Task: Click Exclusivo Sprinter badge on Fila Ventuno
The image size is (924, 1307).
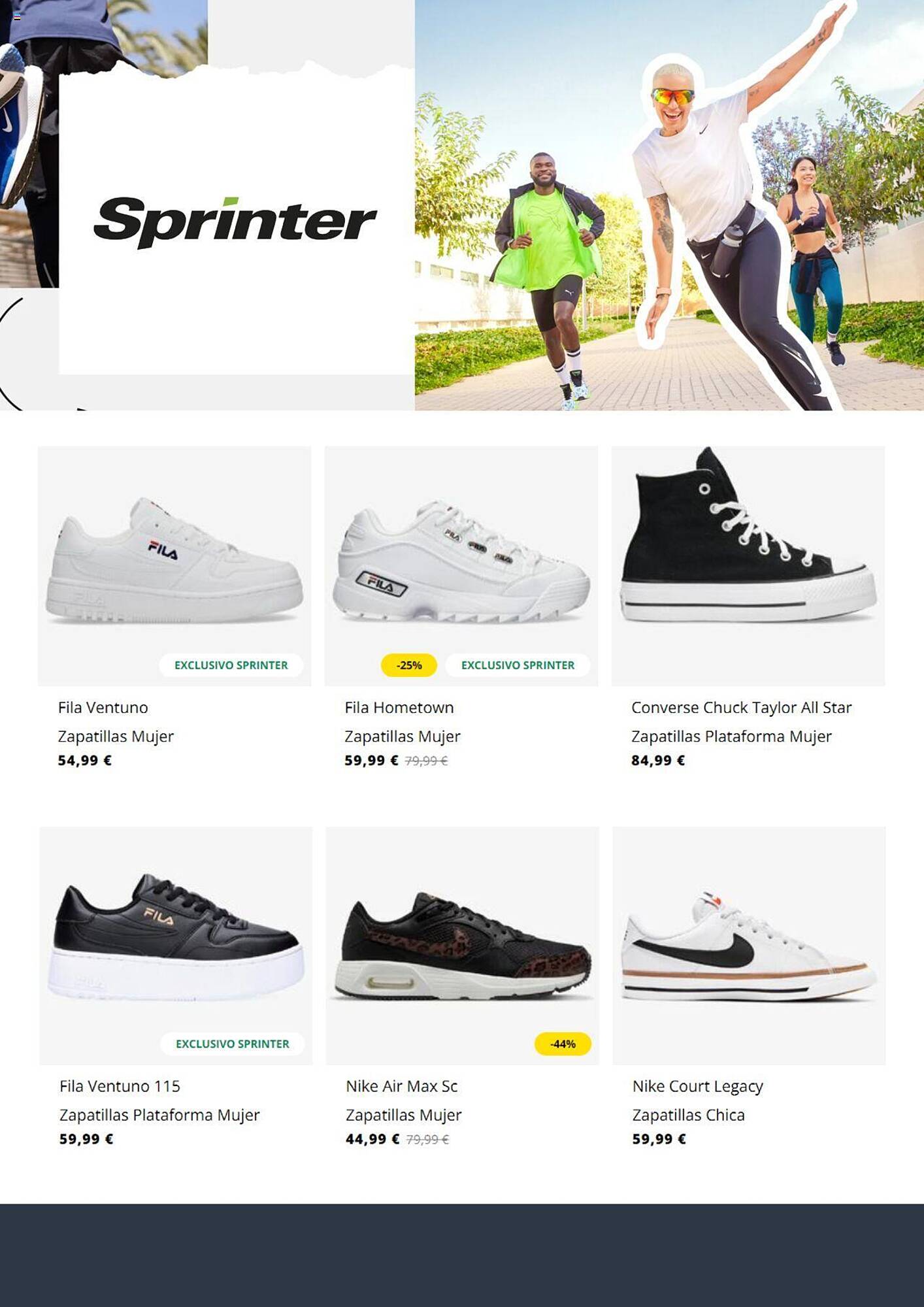Action: coord(231,665)
